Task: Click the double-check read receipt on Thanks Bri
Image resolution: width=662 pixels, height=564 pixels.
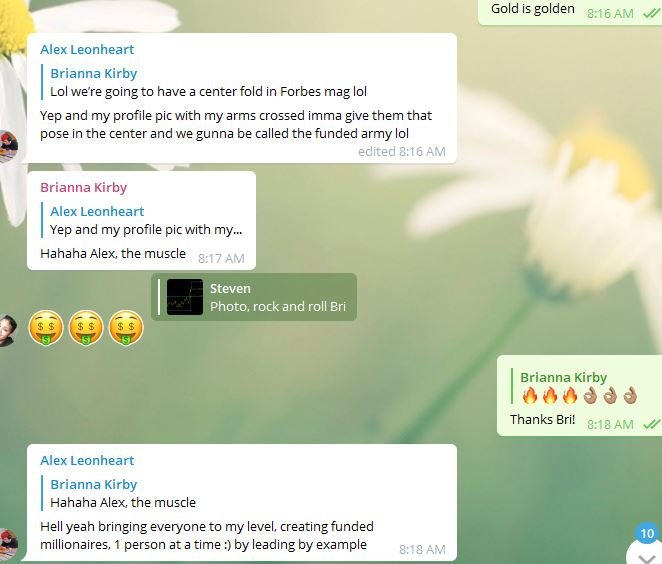Action: click(x=651, y=424)
